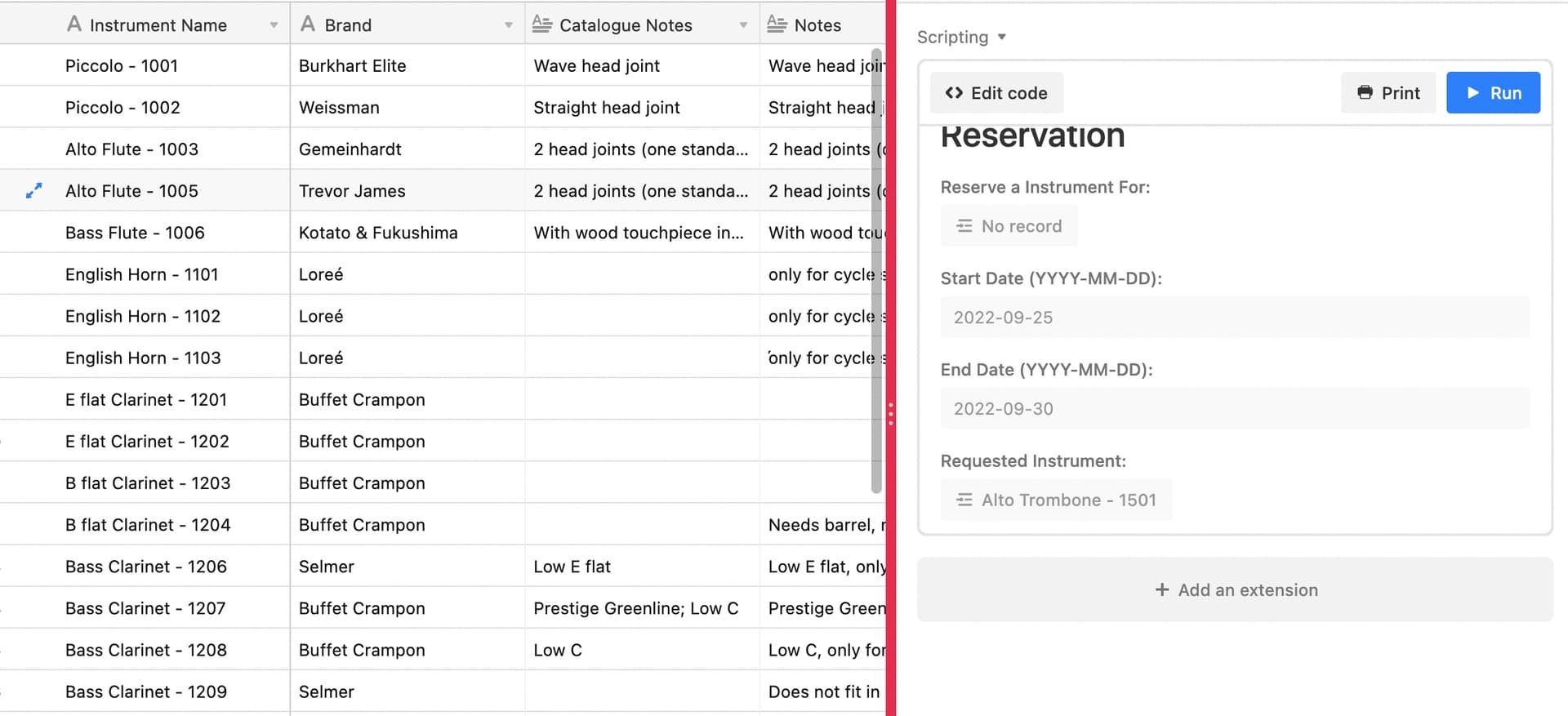Image resolution: width=1568 pixels, height=716 pixels.
Task: Select the Alto Flute - 1003 cell
Action: coord(145,149)
